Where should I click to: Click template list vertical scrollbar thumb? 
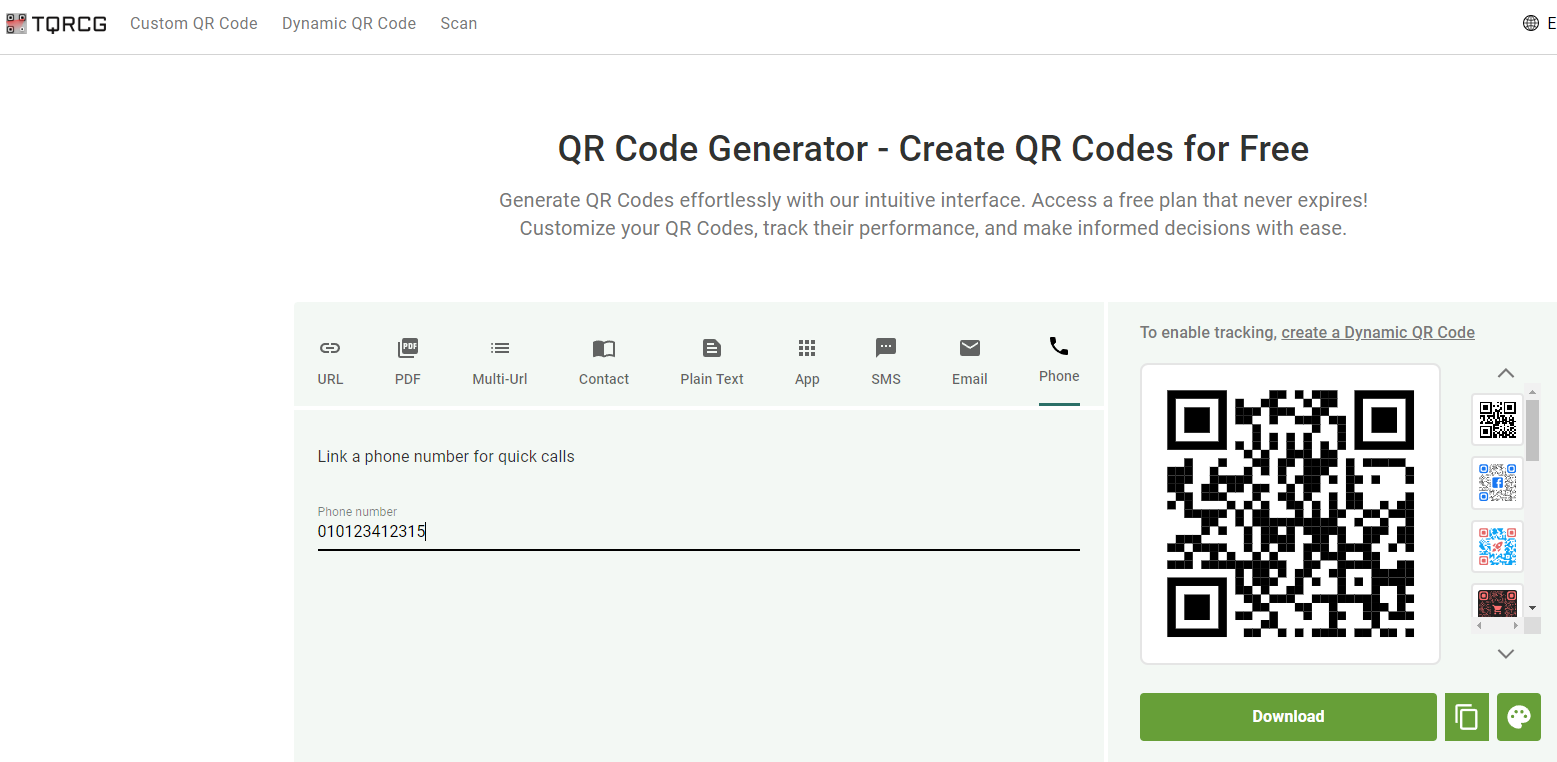tap(1532, 430)
